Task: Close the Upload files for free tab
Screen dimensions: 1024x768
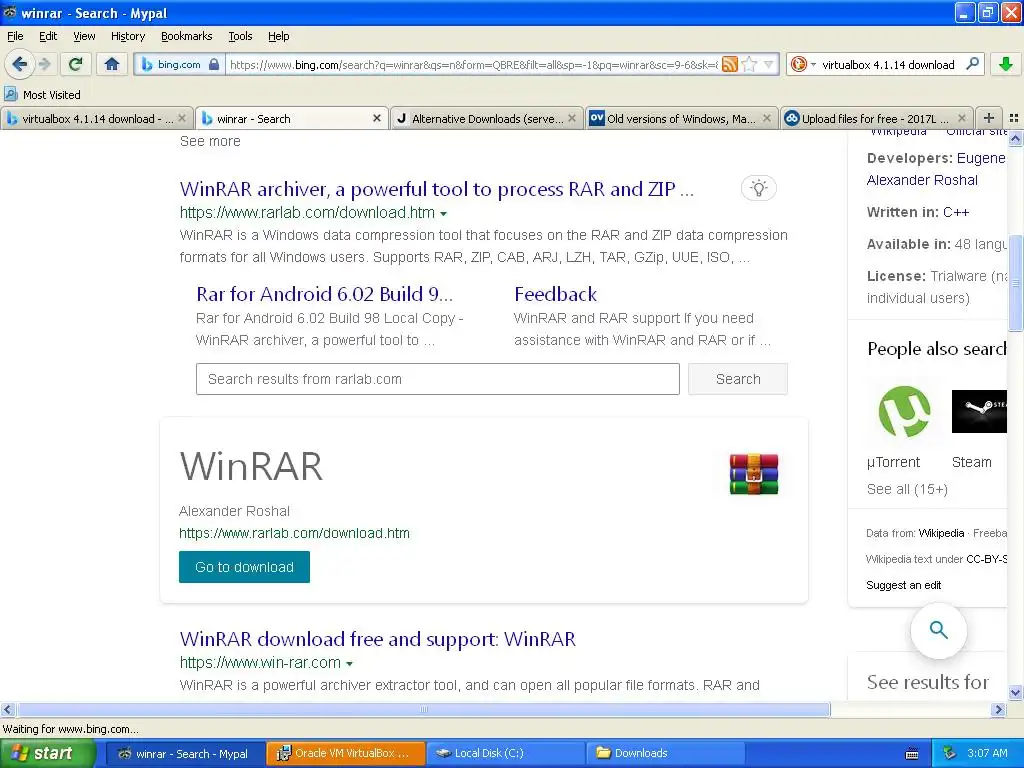Action: pyautogui.click(x=962, y=118)
